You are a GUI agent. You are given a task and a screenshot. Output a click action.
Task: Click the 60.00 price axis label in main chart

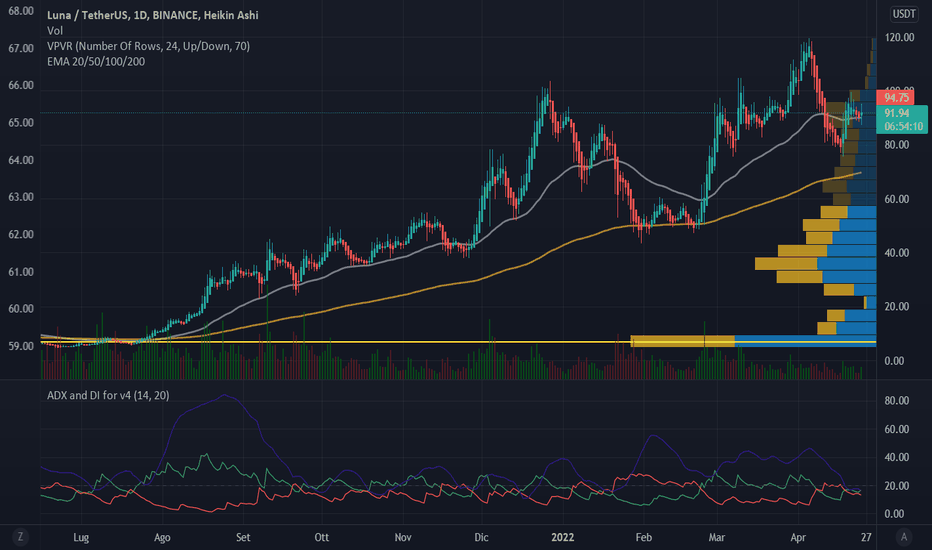pos(896,199)
